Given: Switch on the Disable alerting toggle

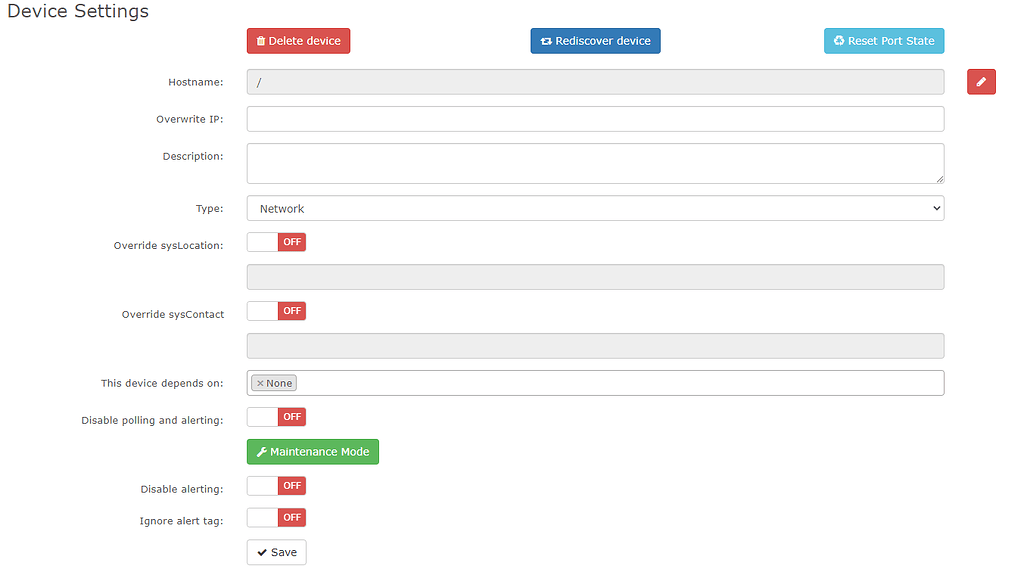Looking at the screenshot, I should pyautogui.click(x=276, y=486).
